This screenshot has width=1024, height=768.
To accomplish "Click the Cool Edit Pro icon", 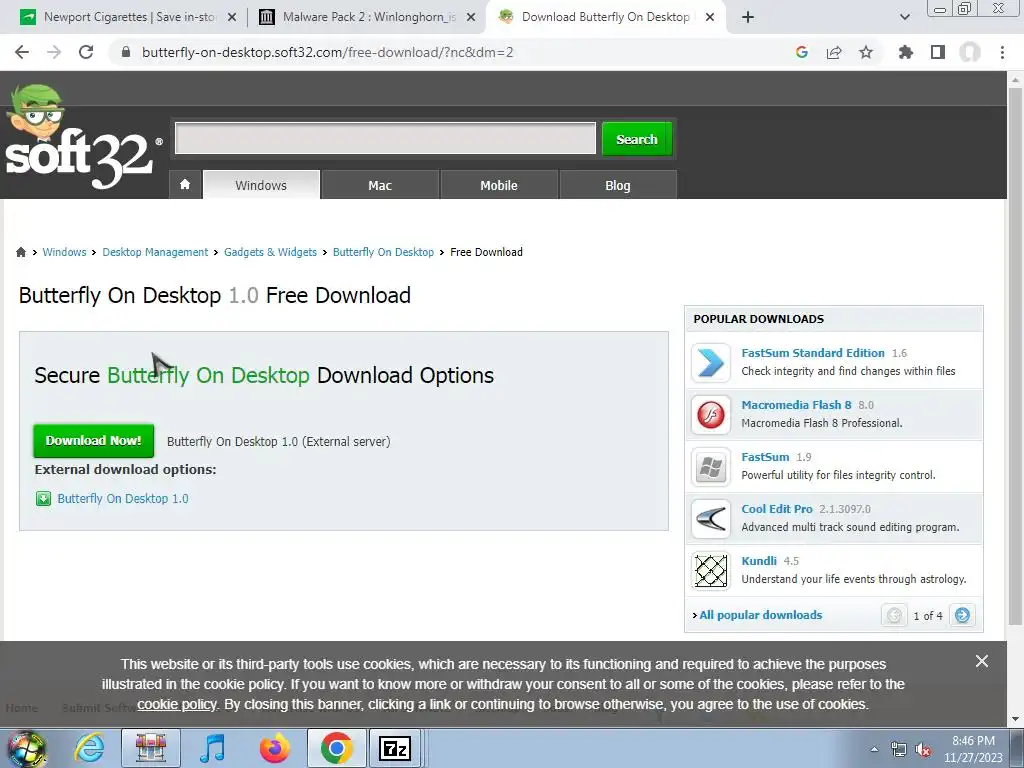I will click(711, 519).
